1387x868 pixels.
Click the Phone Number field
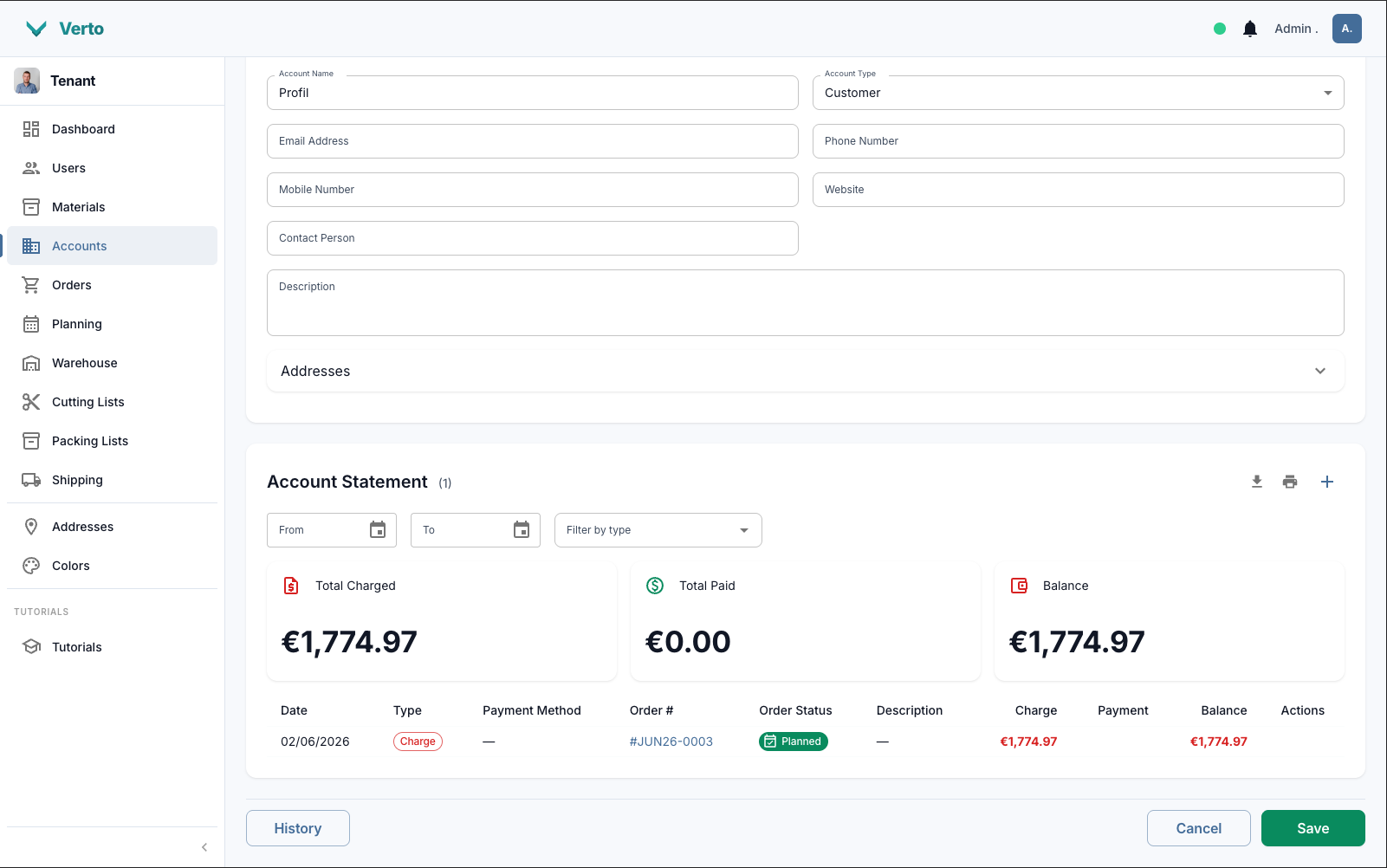click(1079, 141)
